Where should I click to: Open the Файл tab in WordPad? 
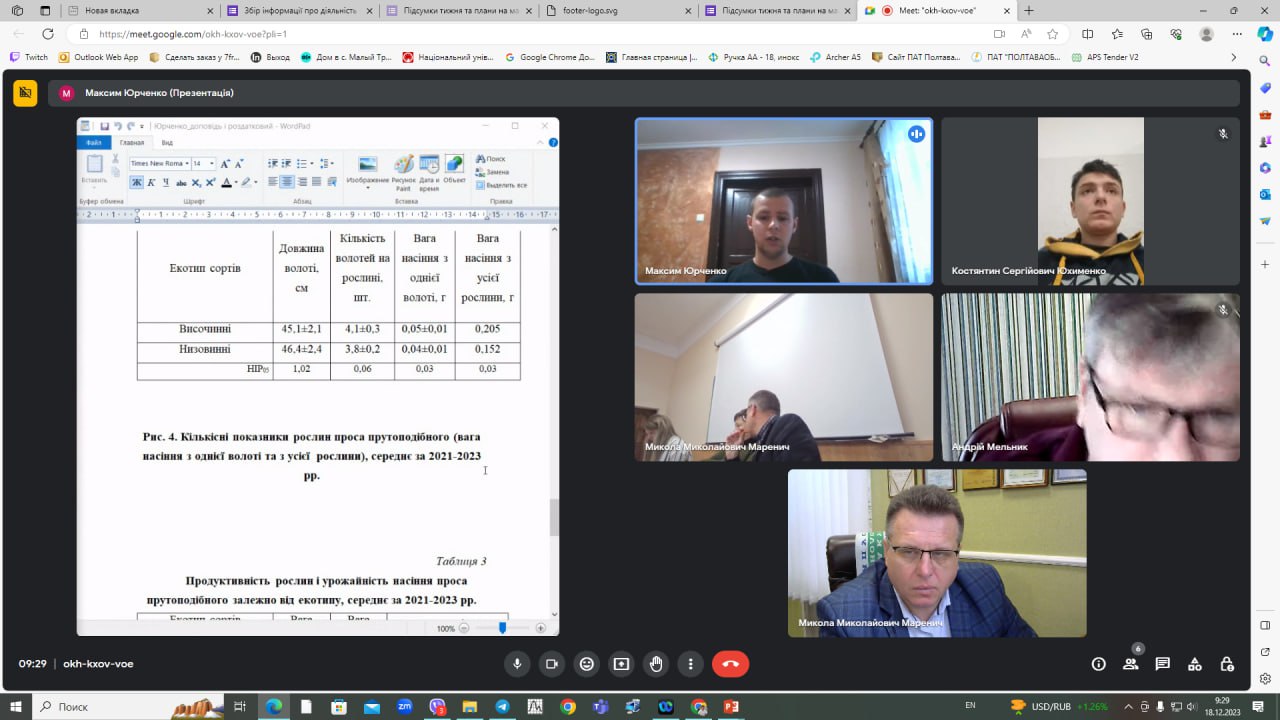[x=93, y=143]
